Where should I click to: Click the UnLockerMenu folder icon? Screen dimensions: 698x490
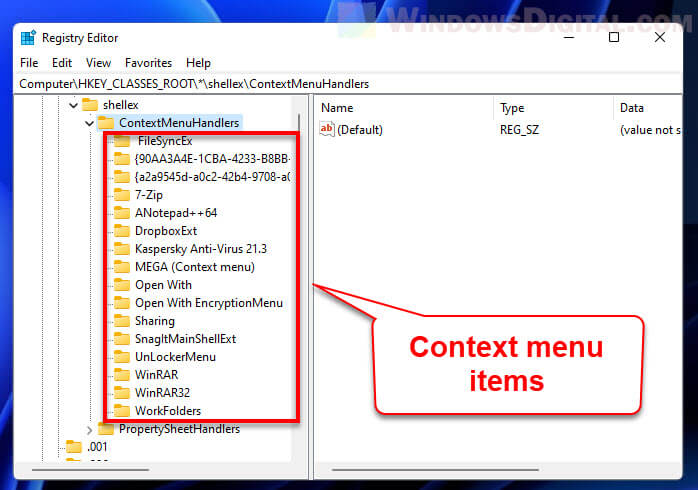122,356
